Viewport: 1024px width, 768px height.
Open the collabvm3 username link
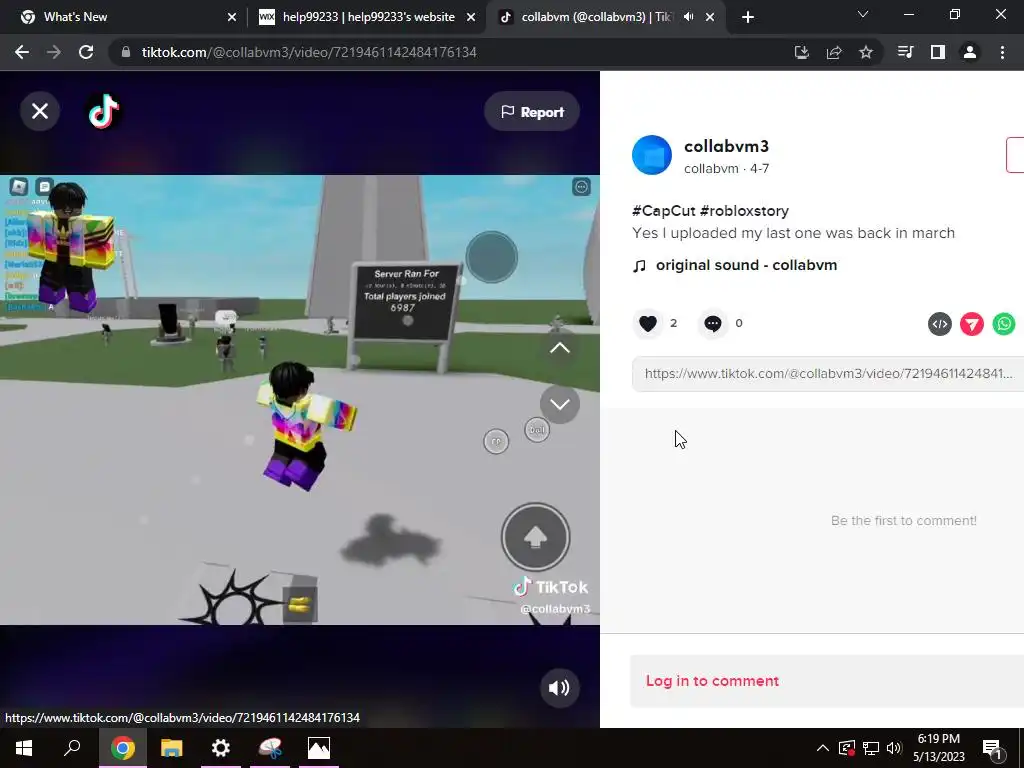(x=726, y=146)
